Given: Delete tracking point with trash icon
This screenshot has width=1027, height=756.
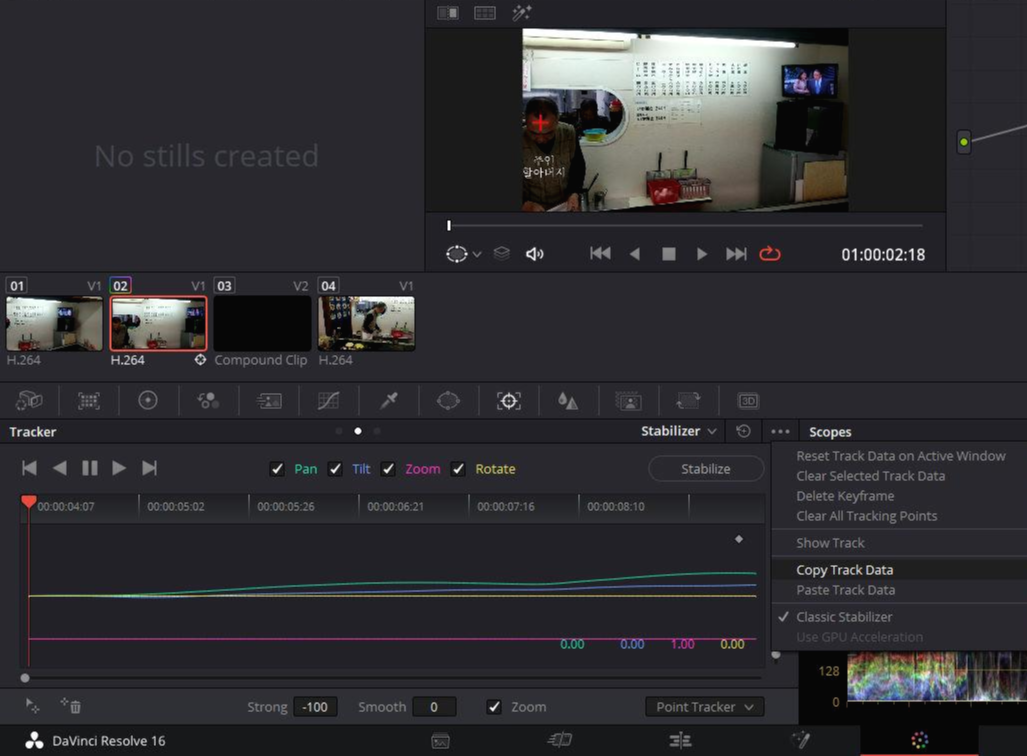Looking at the screenshot, I should [x=71, y=706].
